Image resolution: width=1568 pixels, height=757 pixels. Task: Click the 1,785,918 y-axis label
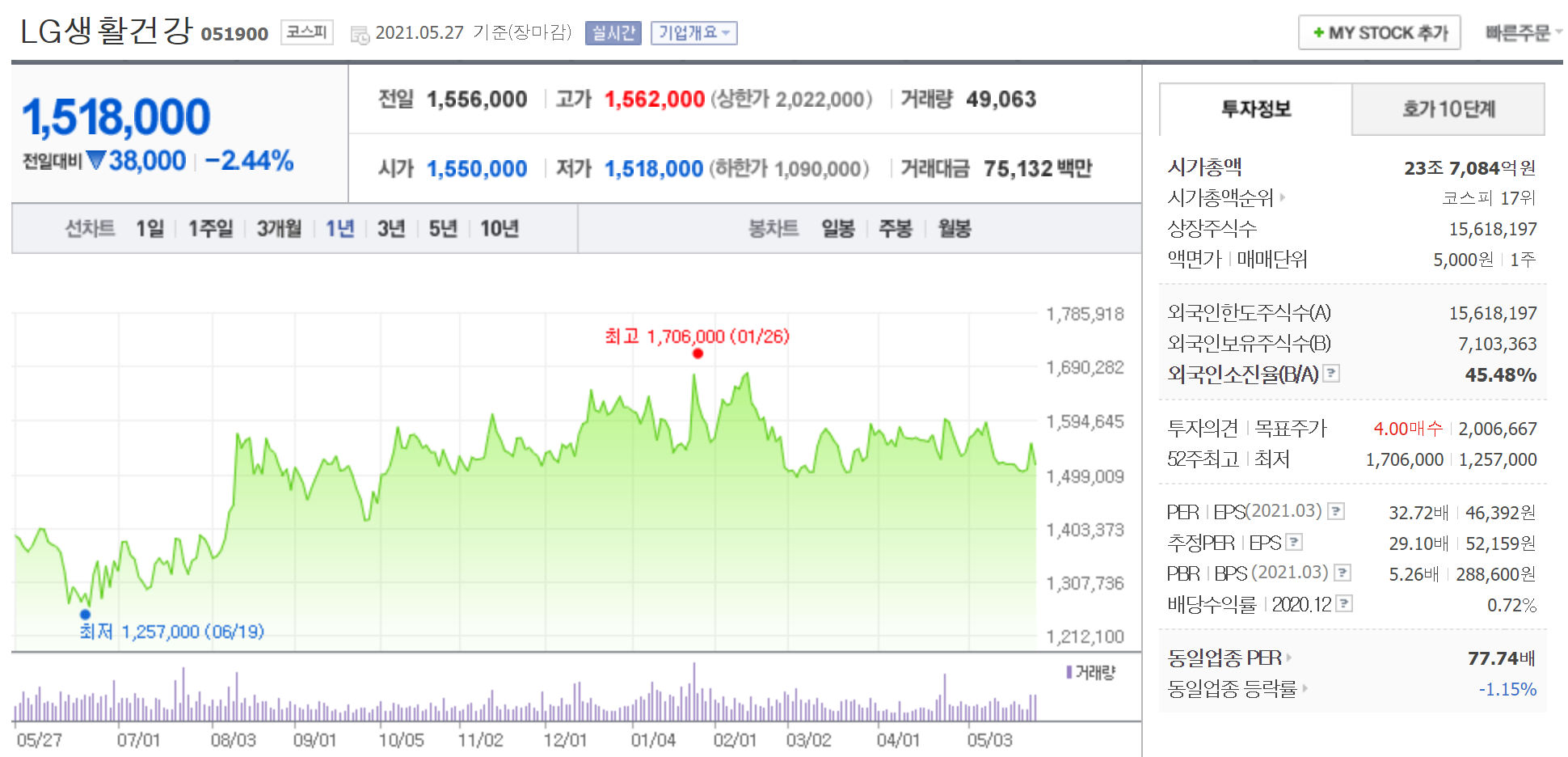click(x=1085, y=314)
